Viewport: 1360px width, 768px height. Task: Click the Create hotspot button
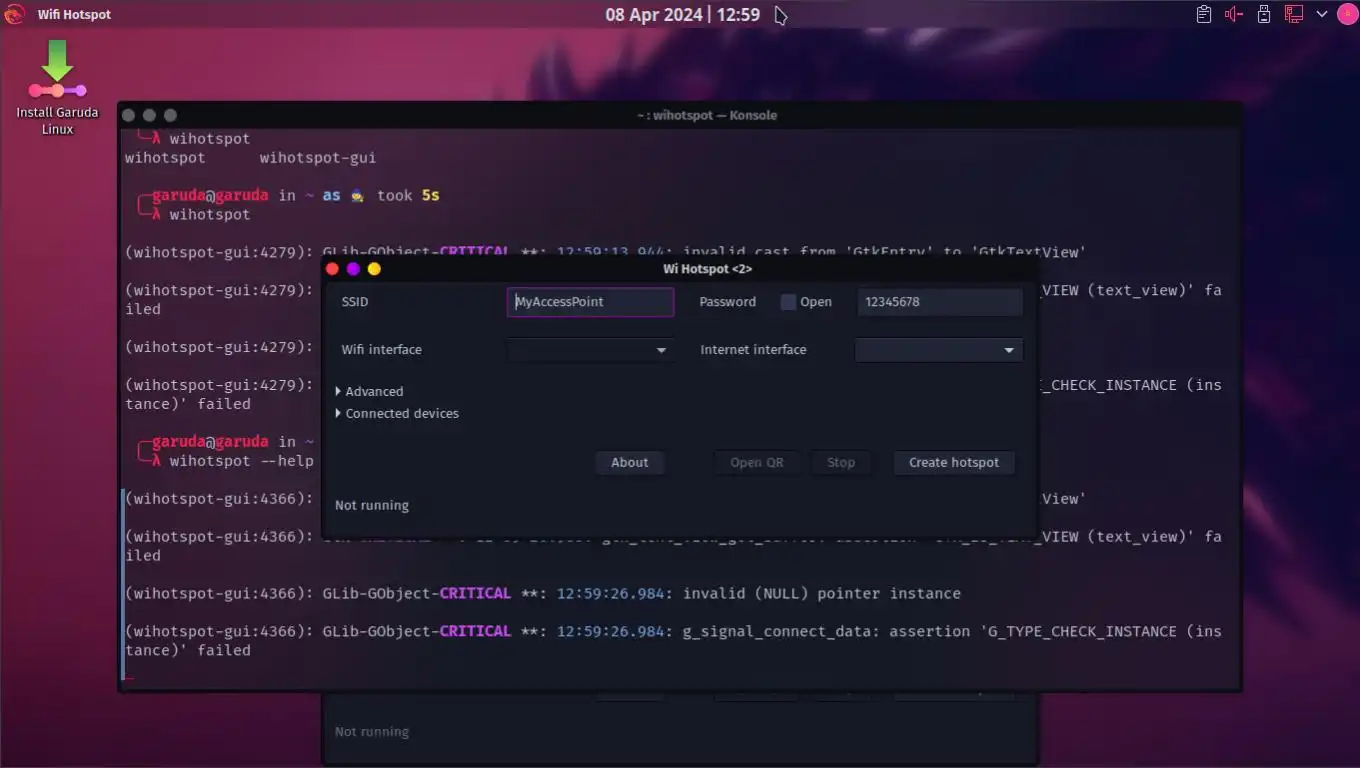click(954, 462)
